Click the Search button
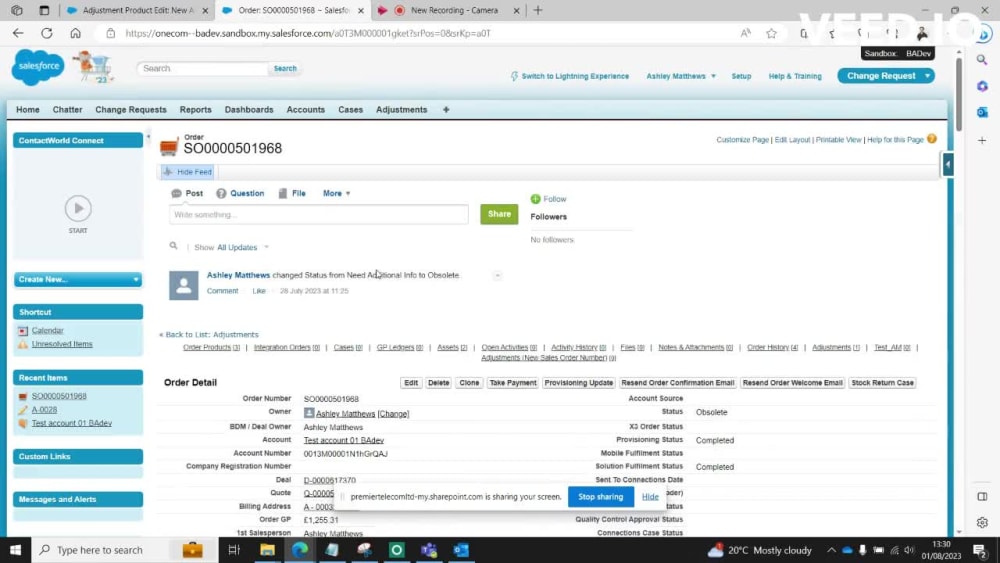Image resolution: width=1000 pixels, height=563 pixels. pos(285,68)
